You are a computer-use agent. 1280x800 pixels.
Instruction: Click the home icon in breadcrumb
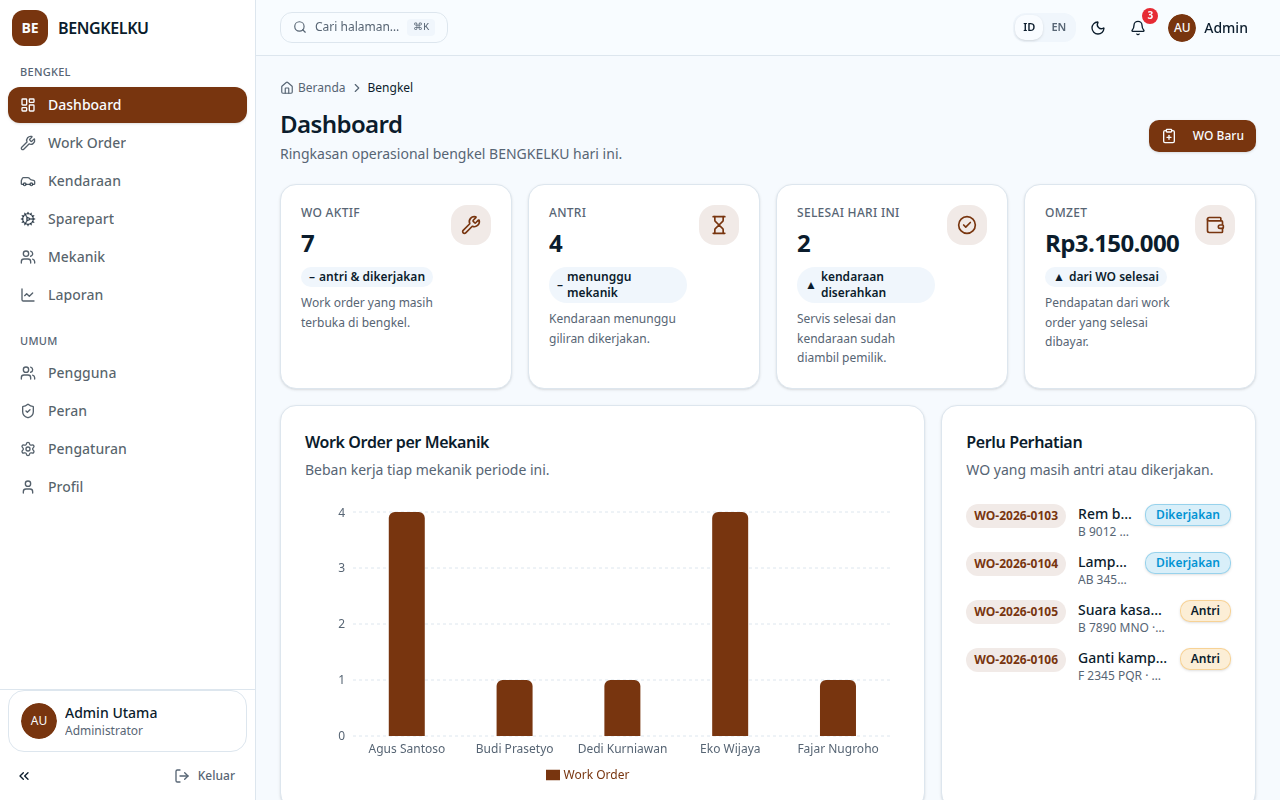tap(287, 88)
